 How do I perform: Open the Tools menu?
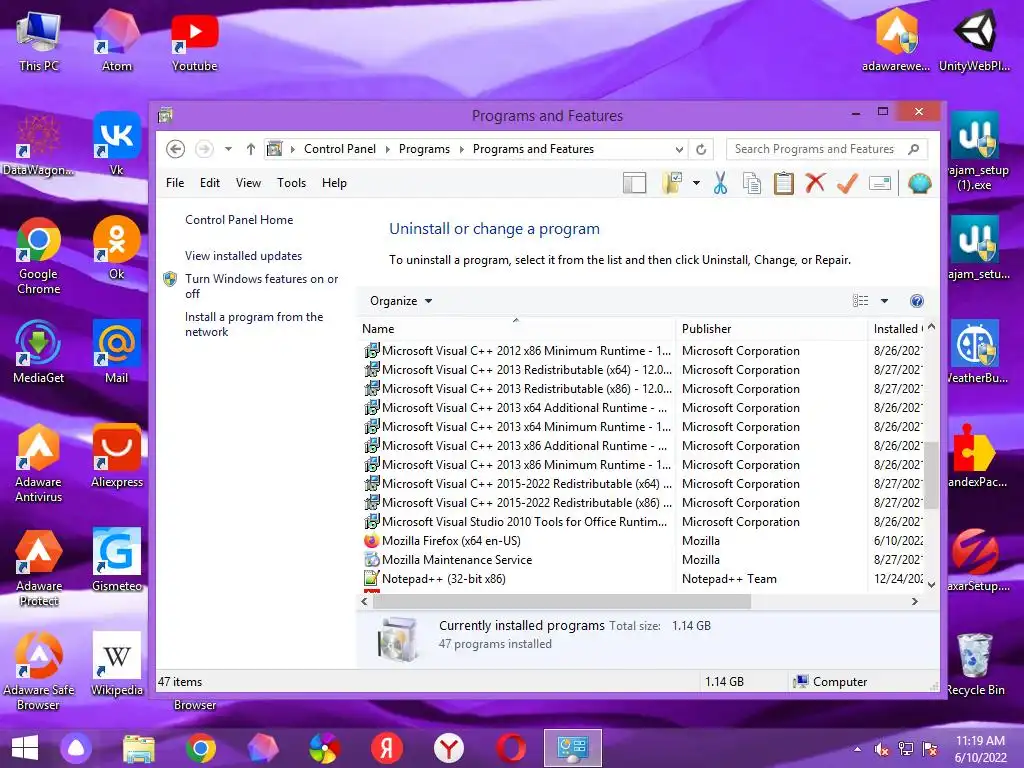291,183
